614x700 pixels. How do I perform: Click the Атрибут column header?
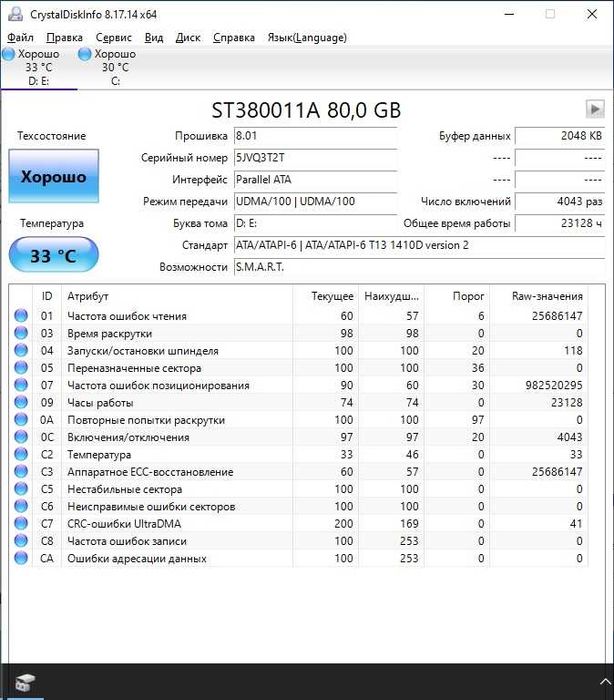pyautogui.click(x=177, y=296)
